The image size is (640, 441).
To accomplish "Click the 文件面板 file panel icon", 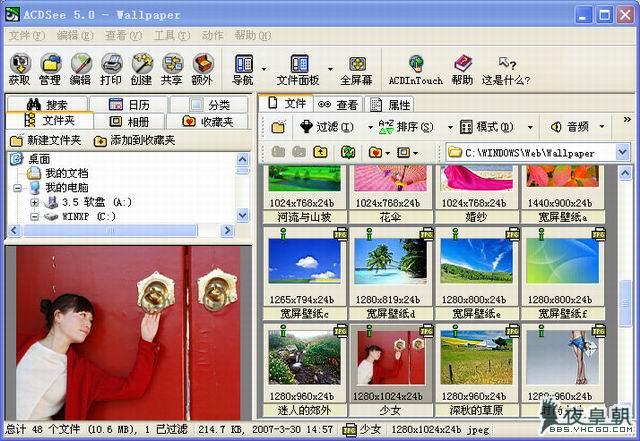I will tap(299, 69).
